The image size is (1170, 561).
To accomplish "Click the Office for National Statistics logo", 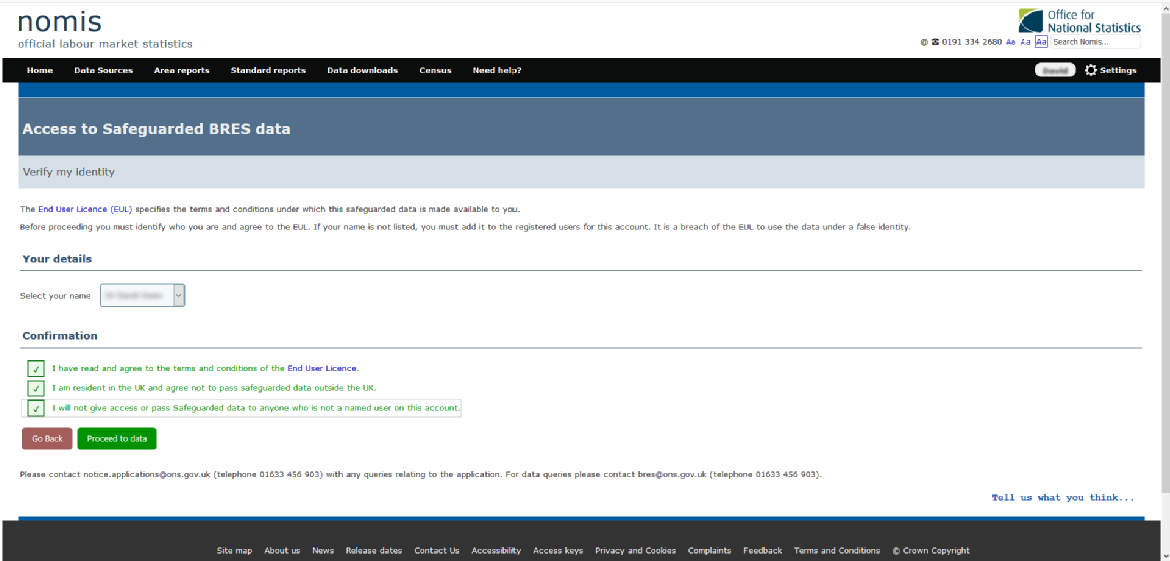I will tap(1078, 20).
